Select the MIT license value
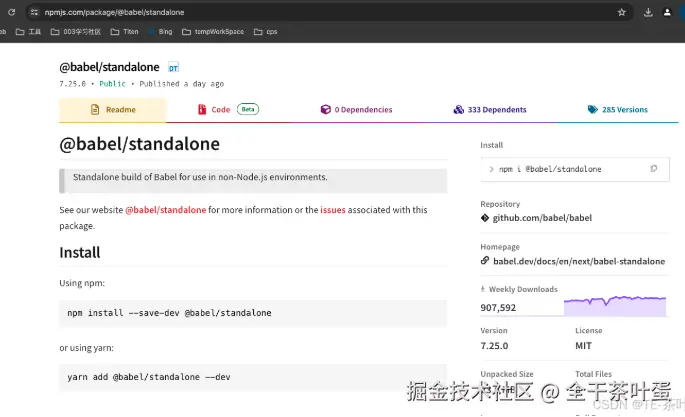 583,346
